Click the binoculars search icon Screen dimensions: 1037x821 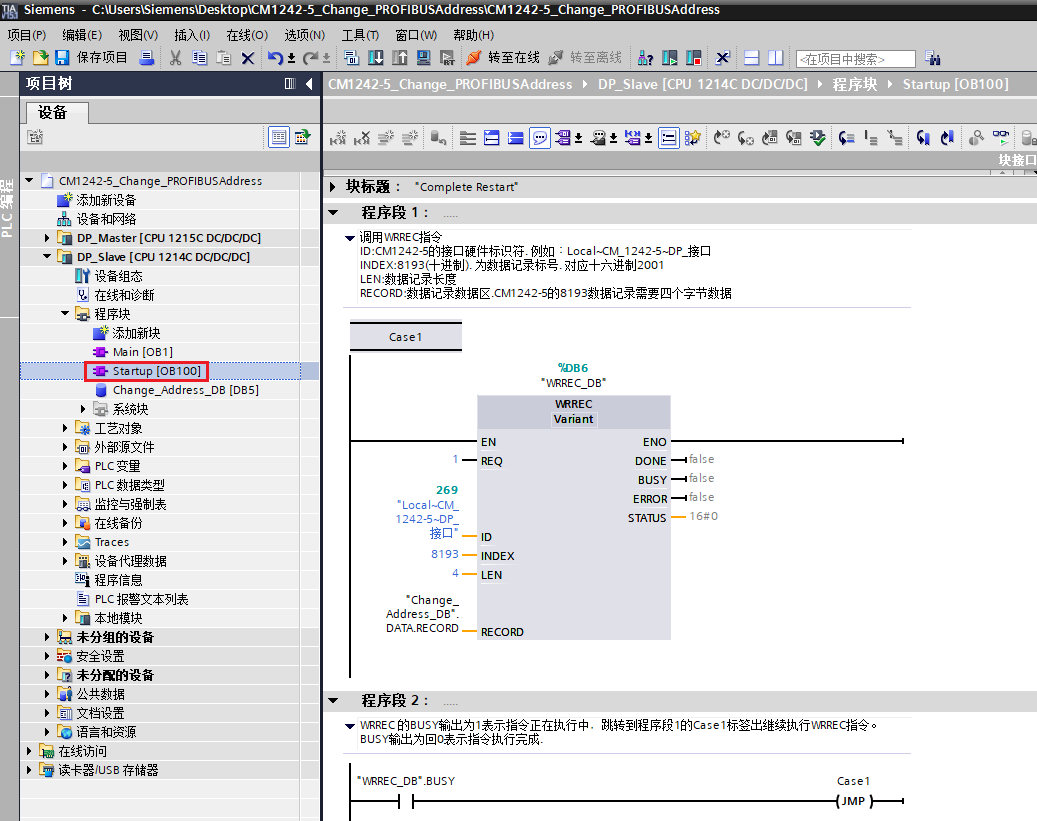(933, 58)
